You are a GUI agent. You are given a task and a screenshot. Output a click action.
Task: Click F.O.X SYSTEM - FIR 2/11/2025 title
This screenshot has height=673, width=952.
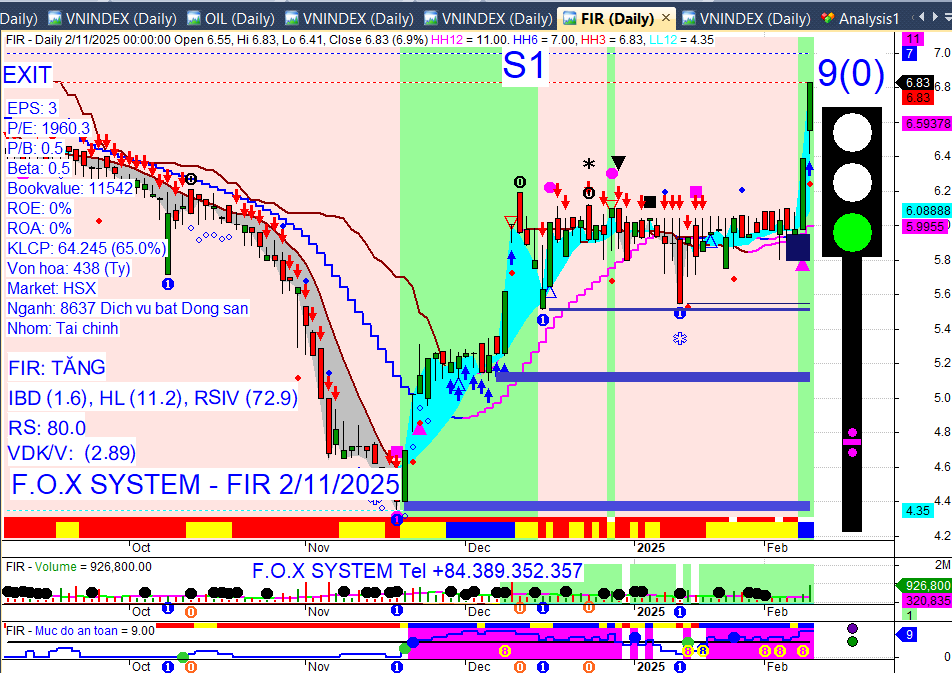coord(205,485)
